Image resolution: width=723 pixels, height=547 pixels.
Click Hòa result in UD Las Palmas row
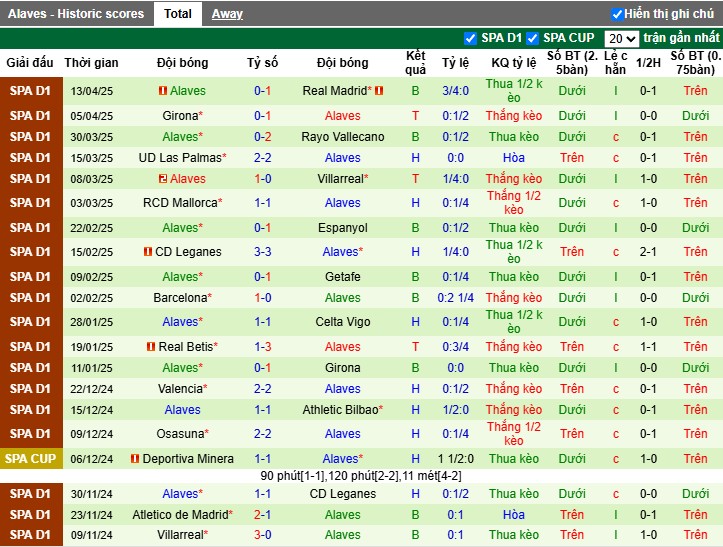514,158
